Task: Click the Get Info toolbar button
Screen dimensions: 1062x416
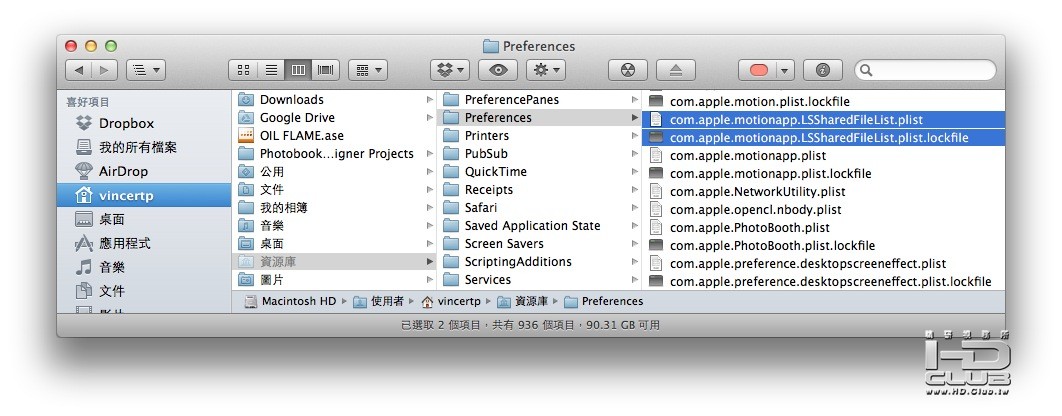Action: (823, 70)
